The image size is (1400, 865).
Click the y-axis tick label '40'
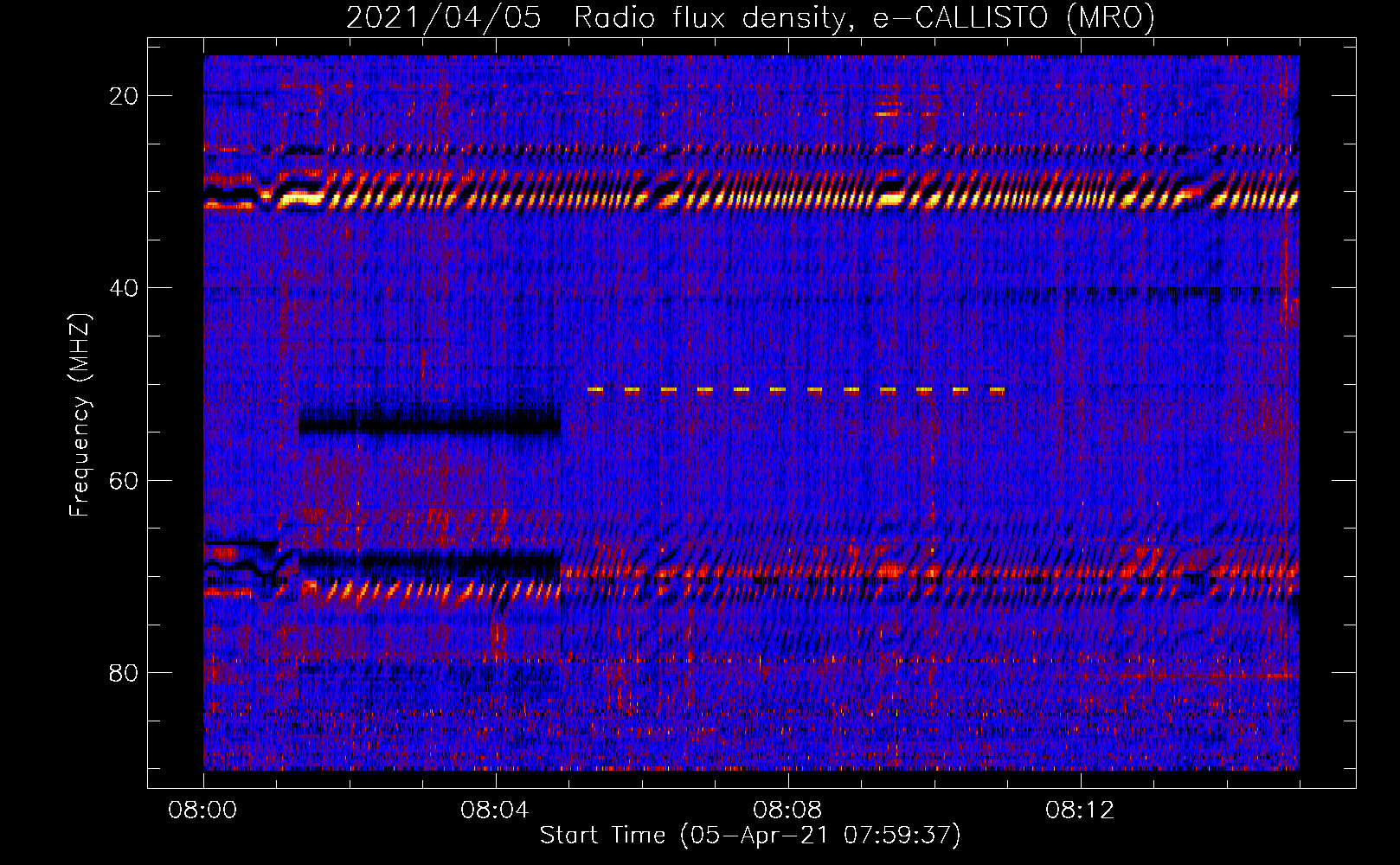(124, 288)
